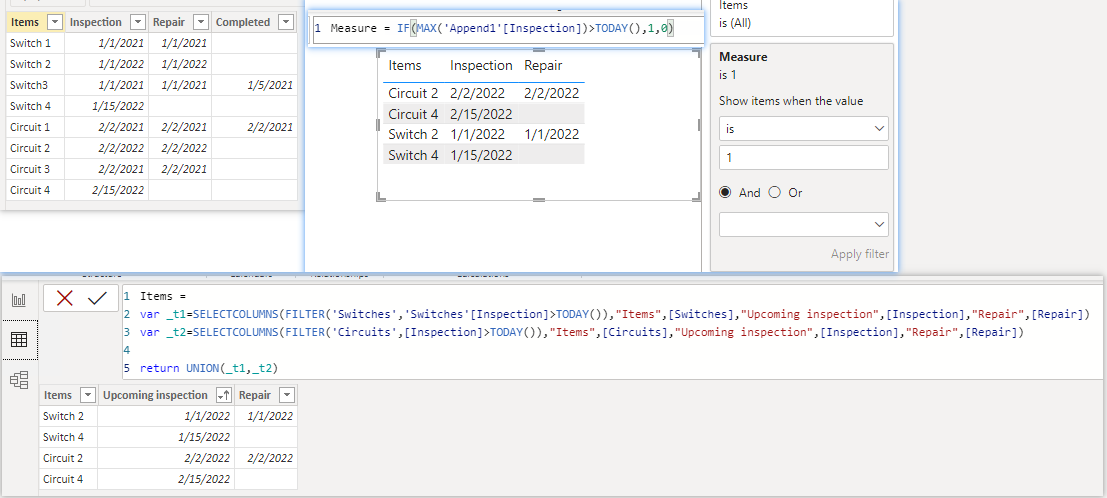The height and width of the screenshot is (498, 1107).
Task: Open Repair column dropdown in bottom table
Action: click(x=287, y=396)
